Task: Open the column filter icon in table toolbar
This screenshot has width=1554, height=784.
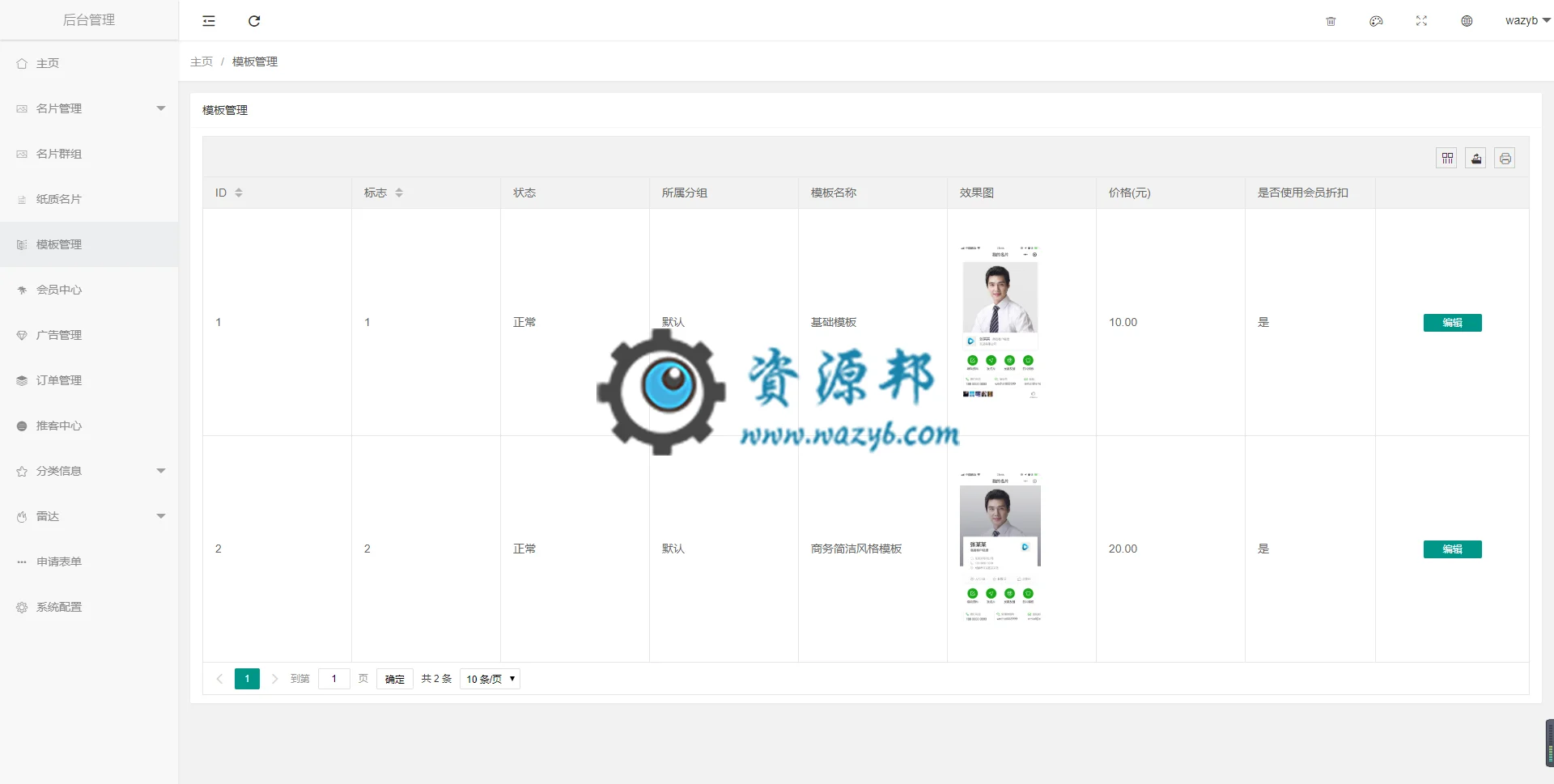Action: pos(1447,159)
